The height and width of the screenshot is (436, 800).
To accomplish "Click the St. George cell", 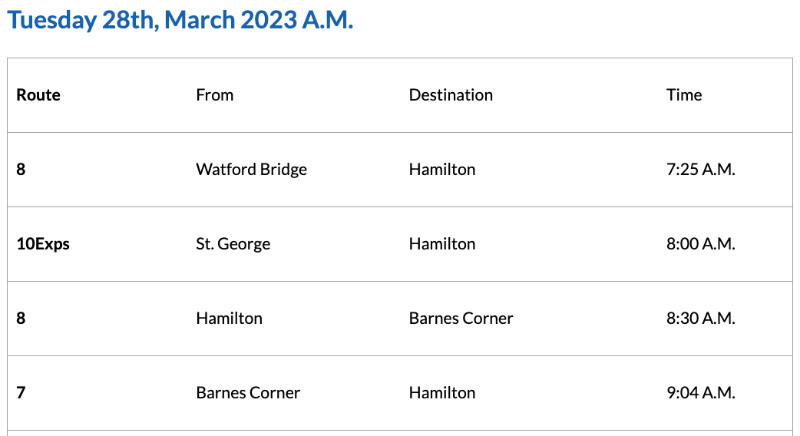I will (233, 244).
